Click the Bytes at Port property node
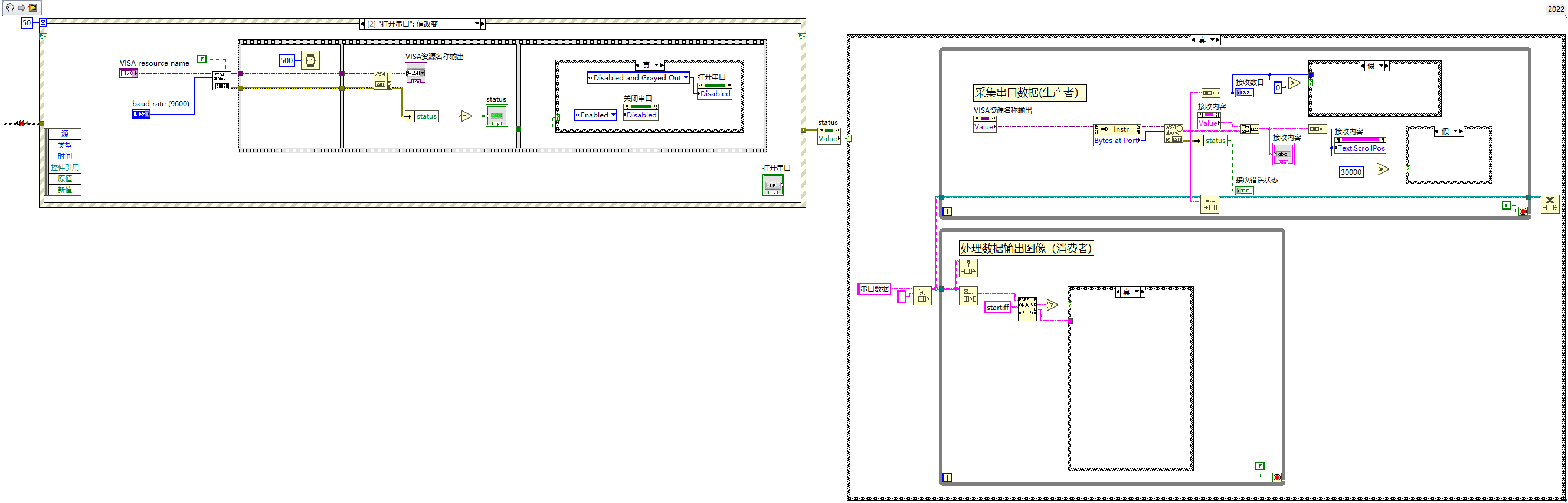The width and height of the screenshot is (1568, 503). pyautogui.click(x=1117, y=135)
